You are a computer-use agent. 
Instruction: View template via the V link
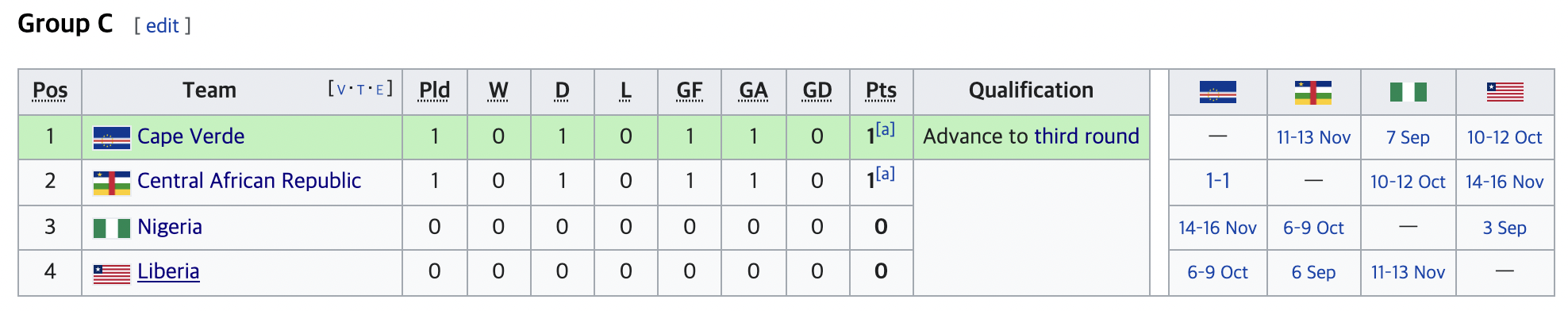tap(341, 90)
